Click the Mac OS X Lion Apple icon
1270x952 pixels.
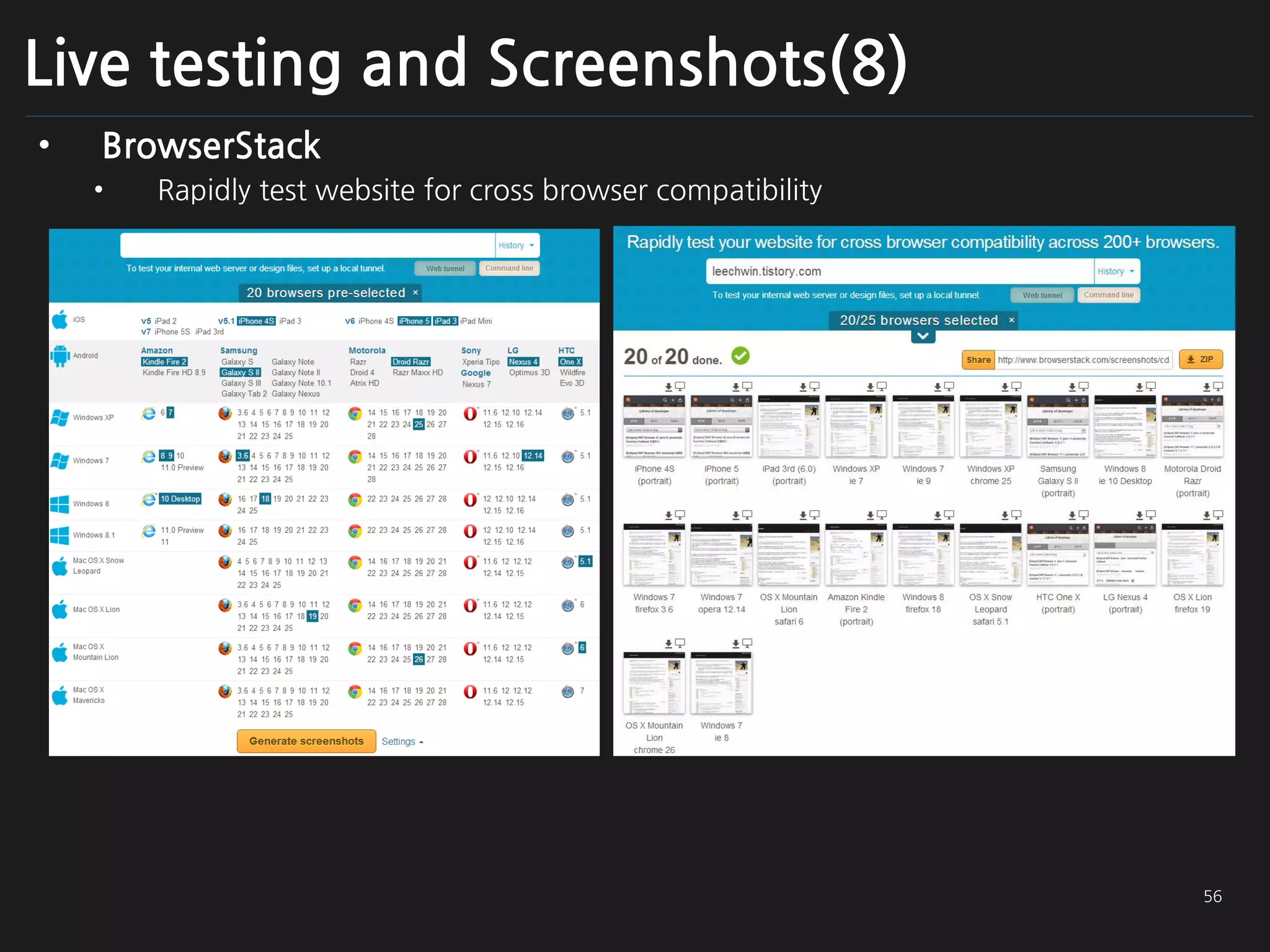[x=60, y=609]
